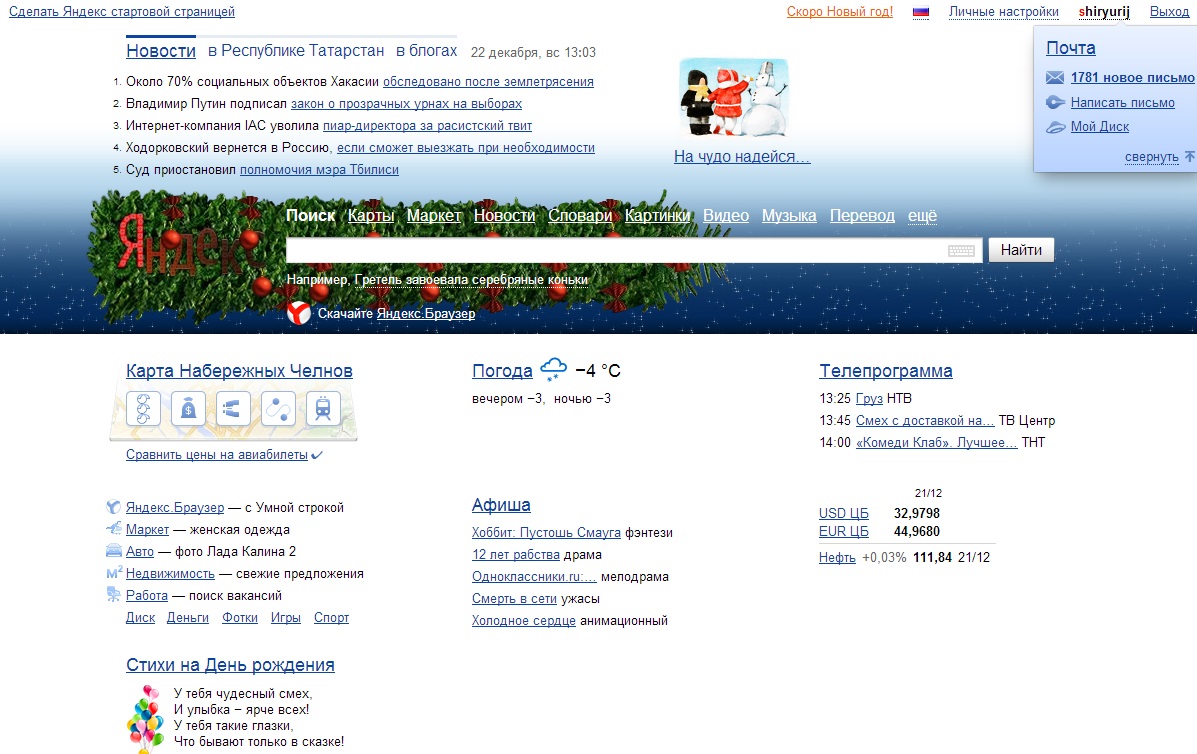The height and width of the screenshot is (754, 1197).
Task: Read the news about закон о прозрачных урнах
Action: [406, 104]
